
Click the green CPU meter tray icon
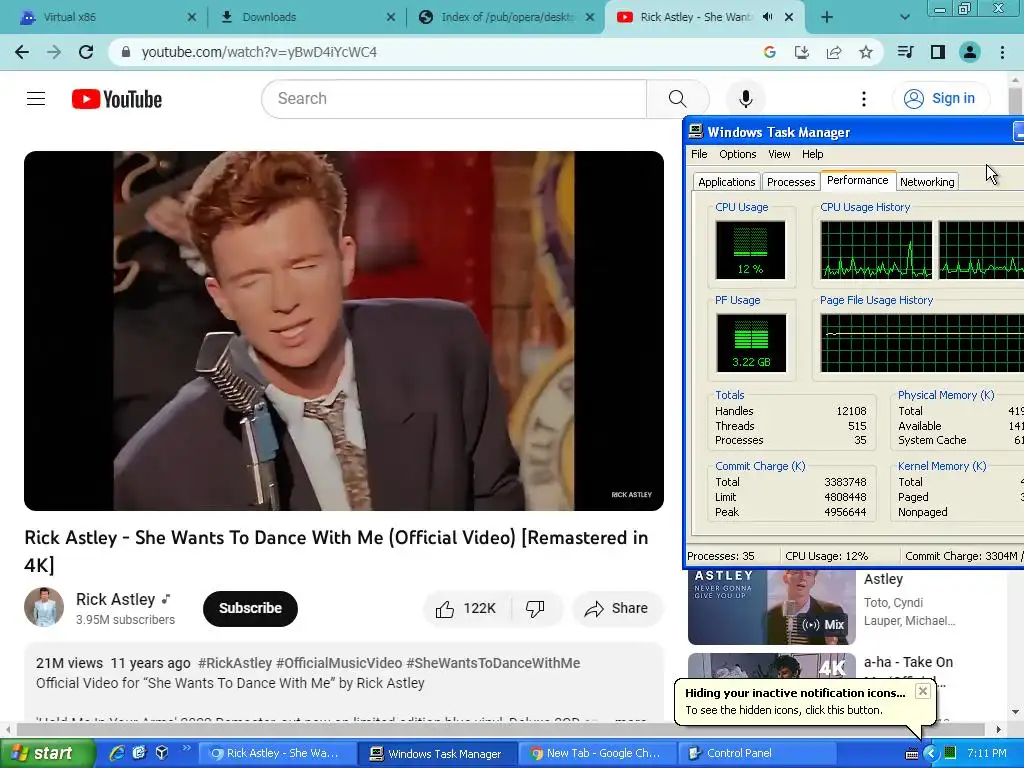point(950,754)
